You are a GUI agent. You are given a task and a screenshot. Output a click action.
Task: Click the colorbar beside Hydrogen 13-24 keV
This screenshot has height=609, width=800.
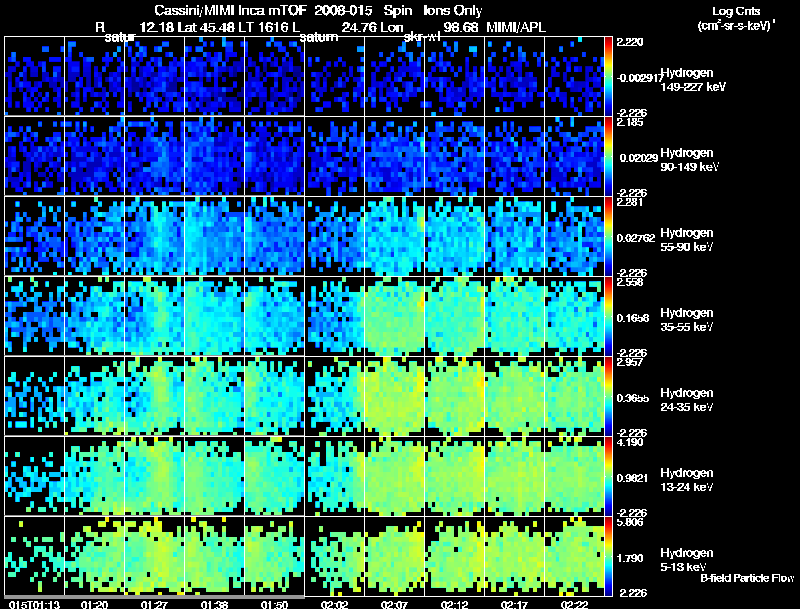[608, 476]
